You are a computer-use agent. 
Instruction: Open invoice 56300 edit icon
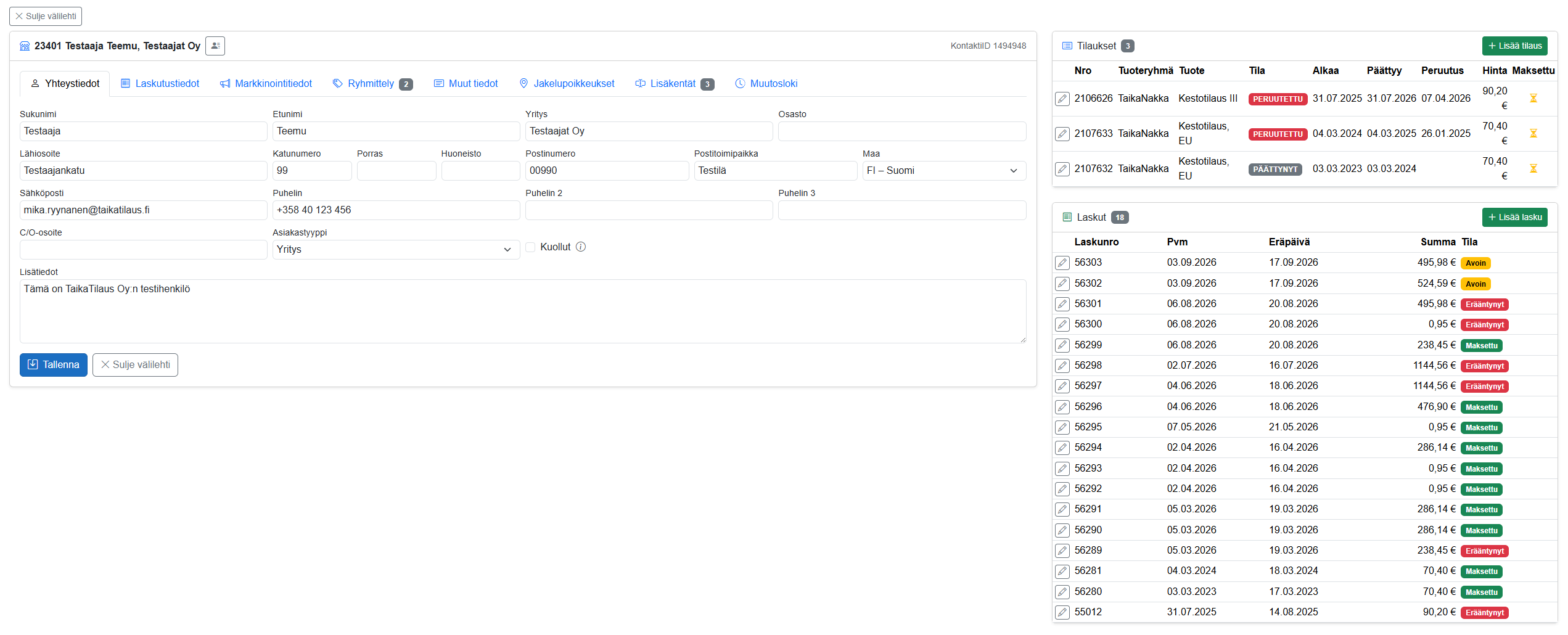(x=1062, y=324)
